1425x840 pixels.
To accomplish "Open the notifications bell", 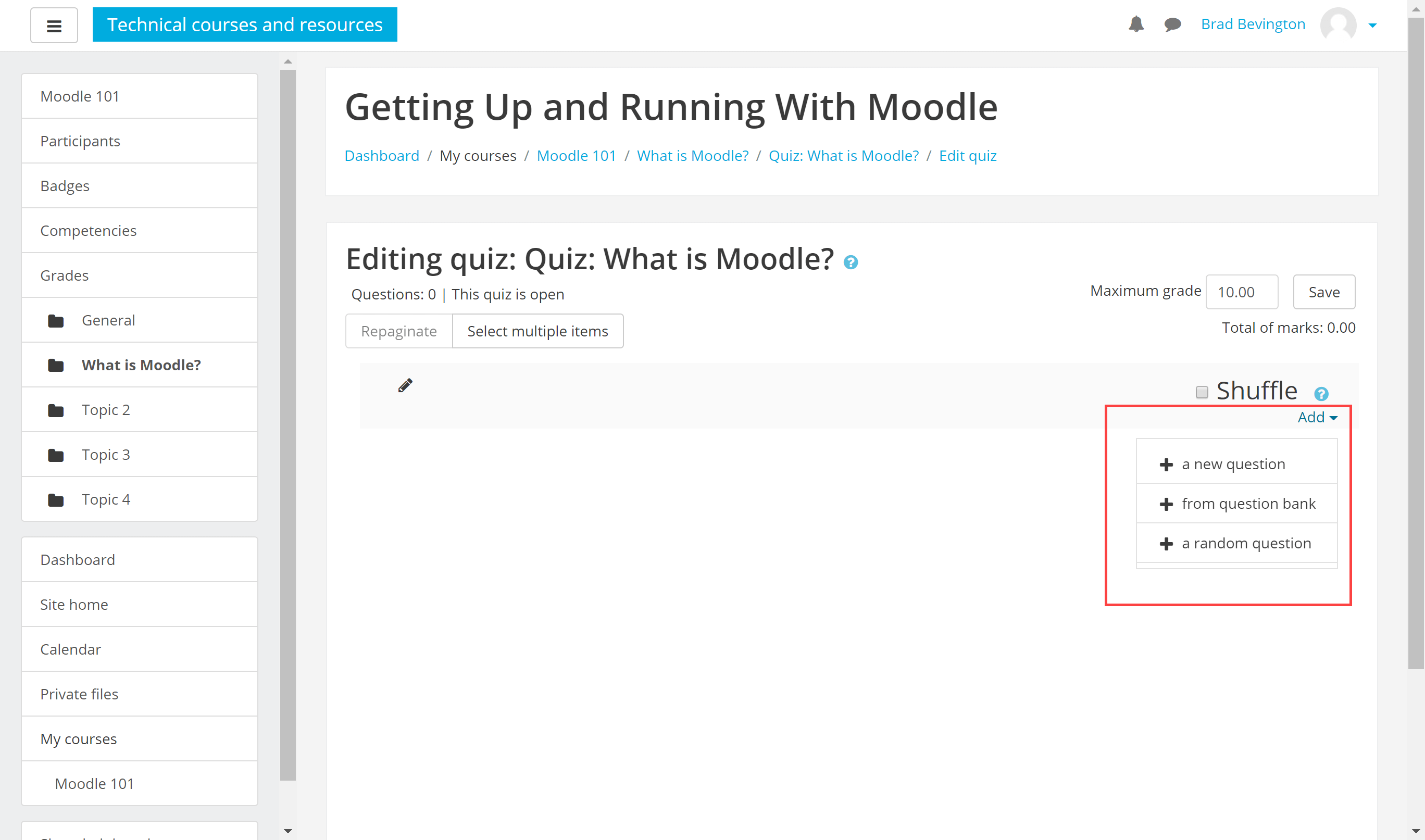I will 1136,24.
